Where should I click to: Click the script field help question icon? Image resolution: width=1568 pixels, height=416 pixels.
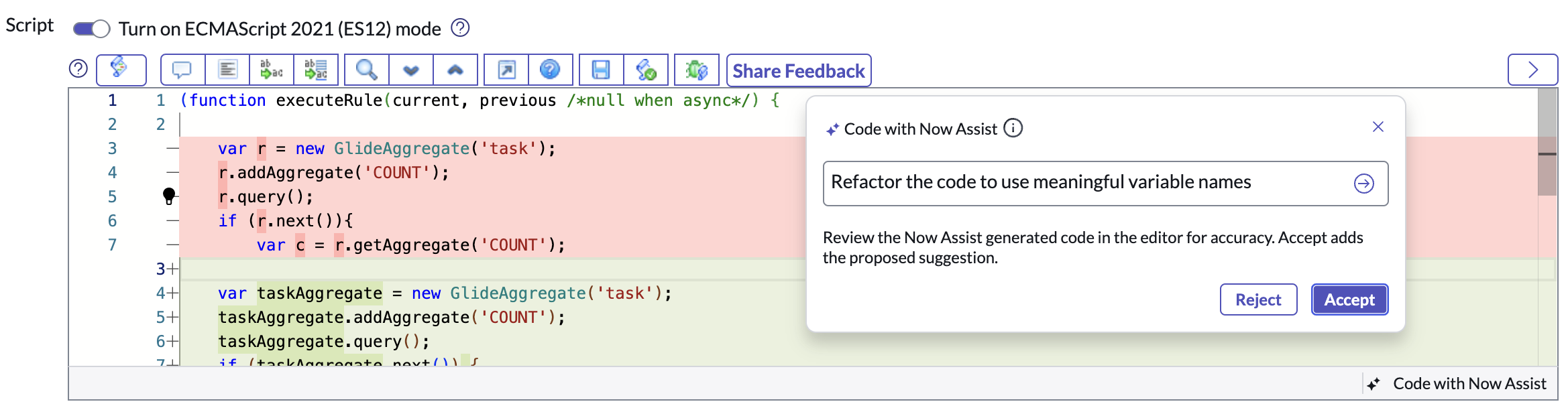pos(78,68)
